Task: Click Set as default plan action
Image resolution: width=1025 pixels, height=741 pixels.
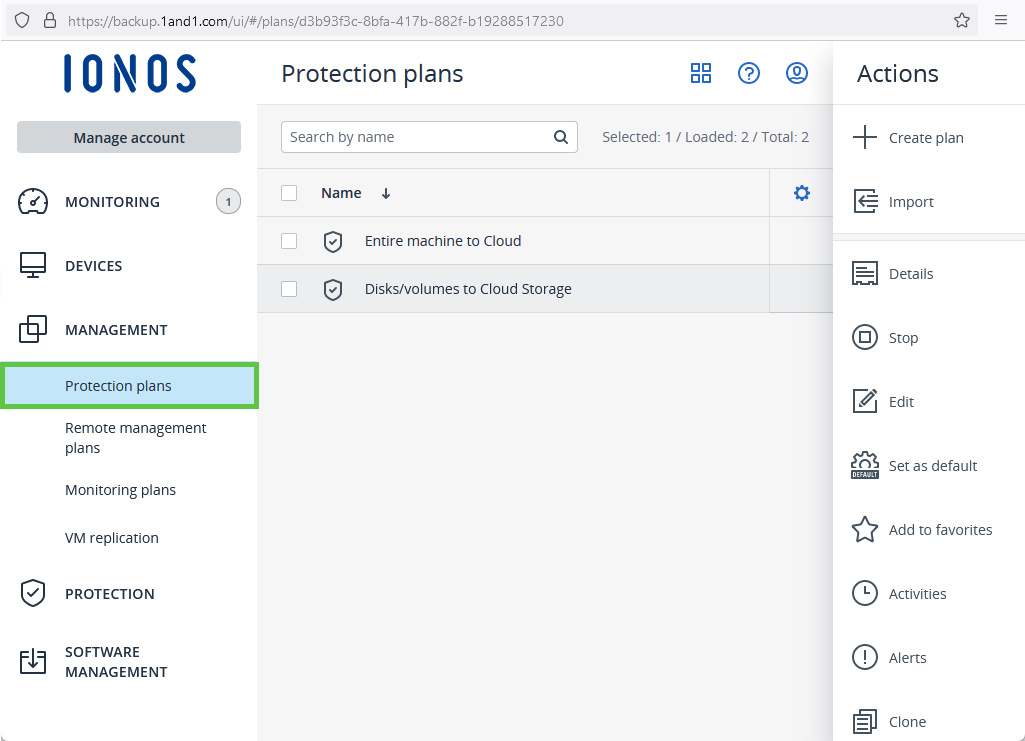Action: click(932, 466)
